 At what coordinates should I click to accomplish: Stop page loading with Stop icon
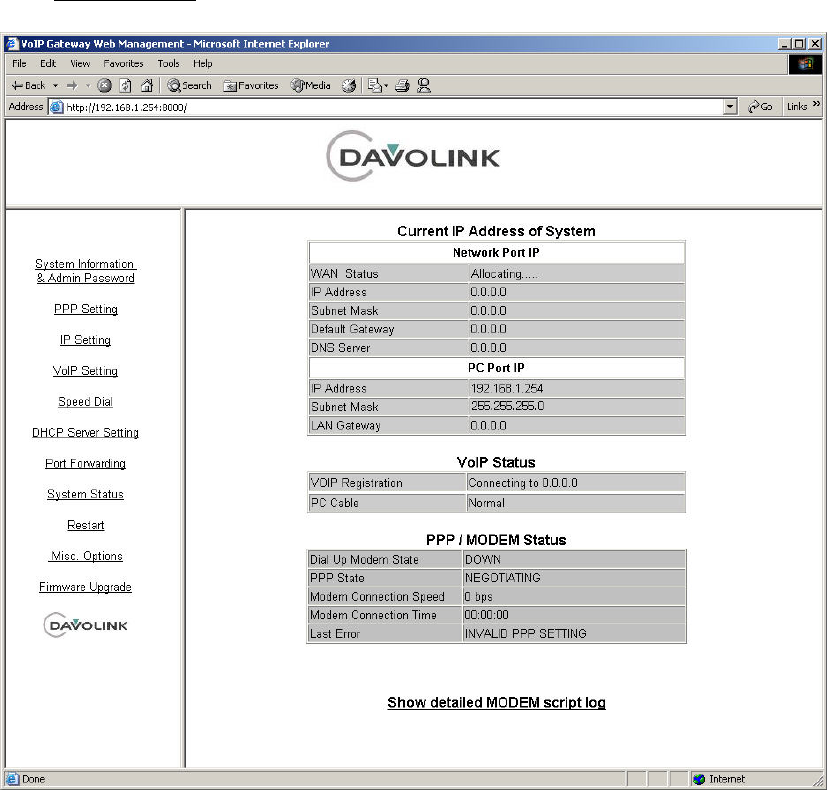104,85
